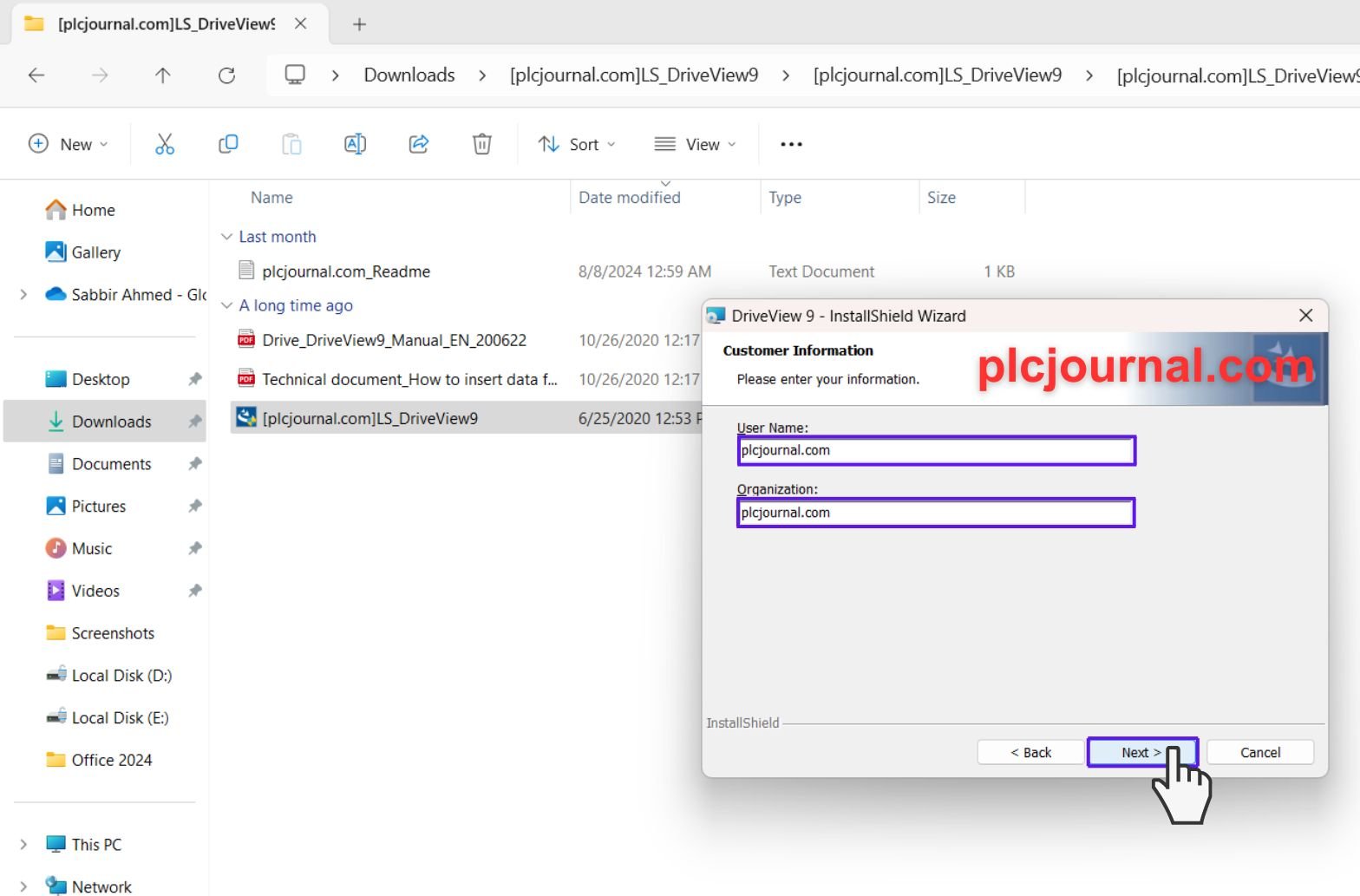Image resolution: width=1360 pixels, height=896 pixels.
Task: Open the New item dropdown
Action: (x=69, y=144)
